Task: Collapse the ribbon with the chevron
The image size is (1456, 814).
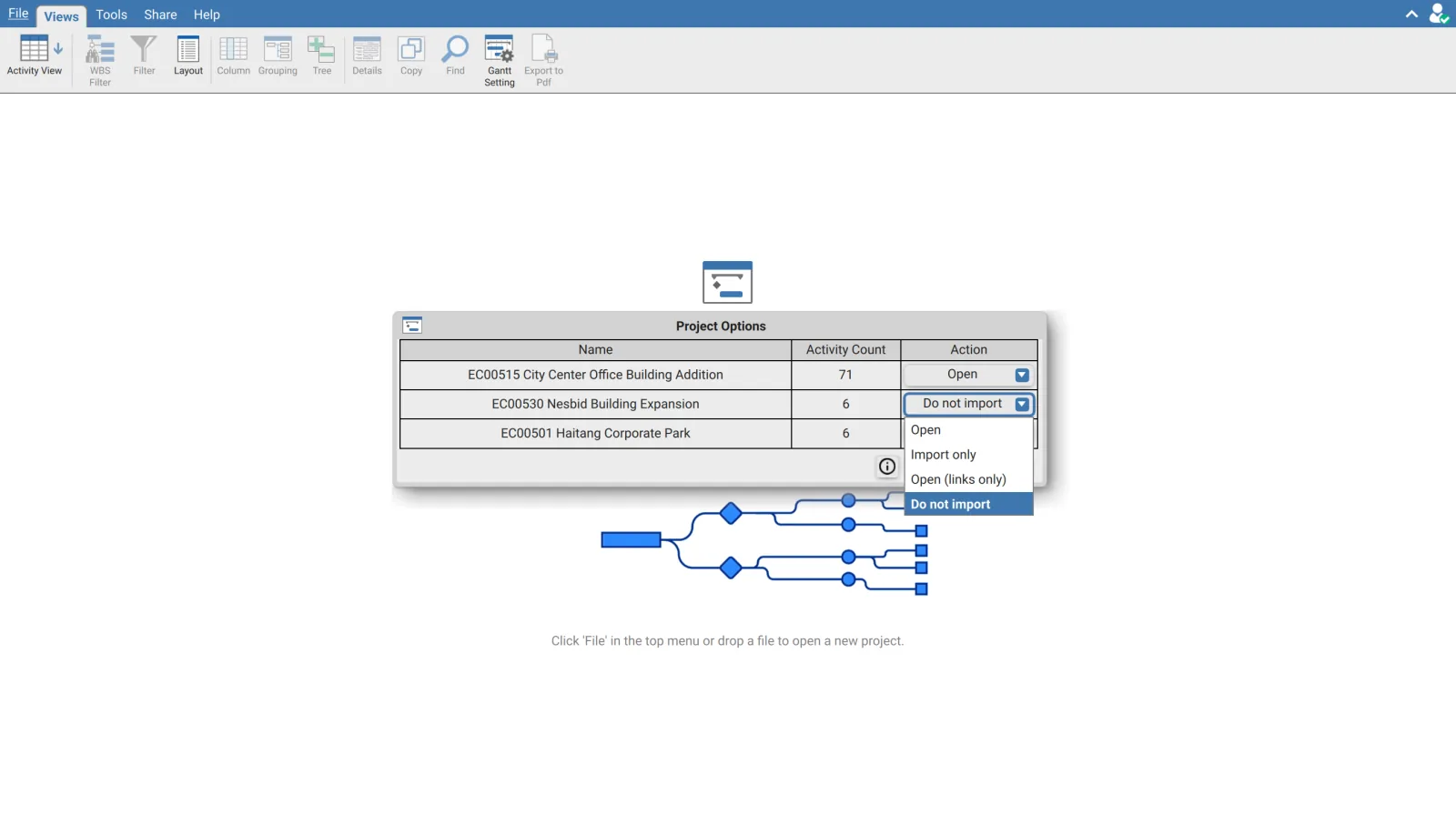Action: [1411, 15]
